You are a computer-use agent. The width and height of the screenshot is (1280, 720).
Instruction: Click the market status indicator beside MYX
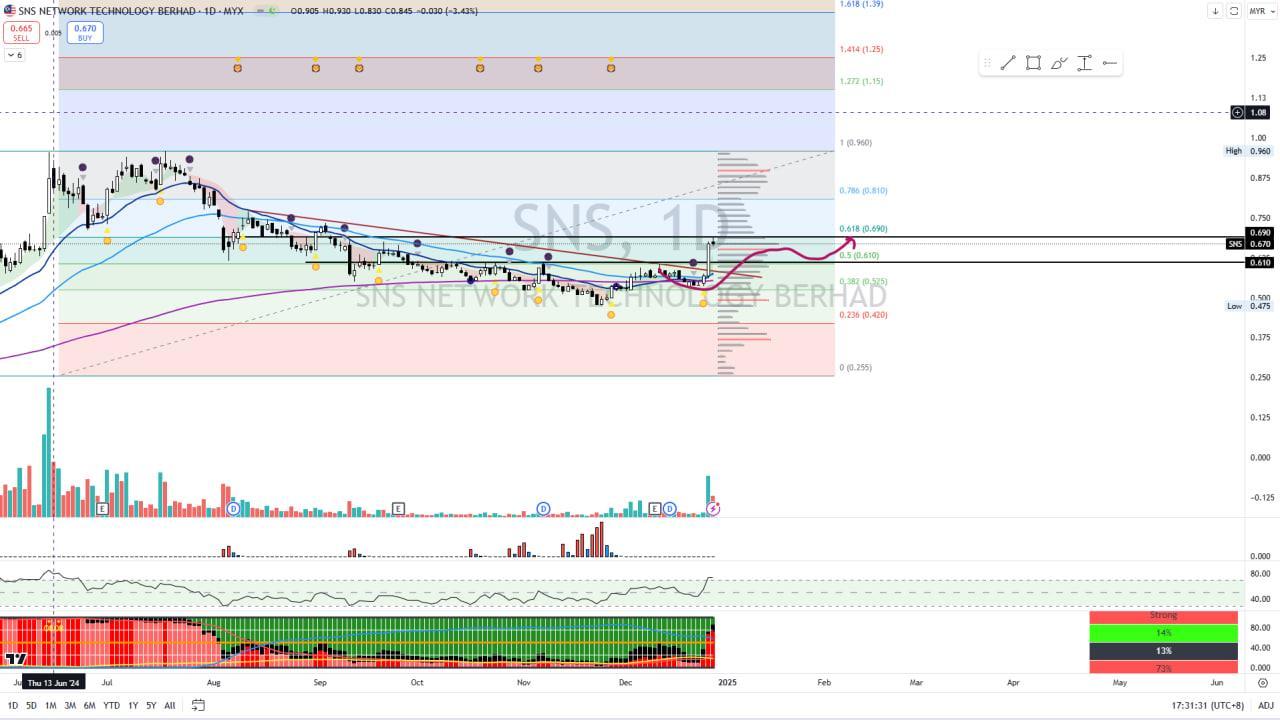click(265, 11)
